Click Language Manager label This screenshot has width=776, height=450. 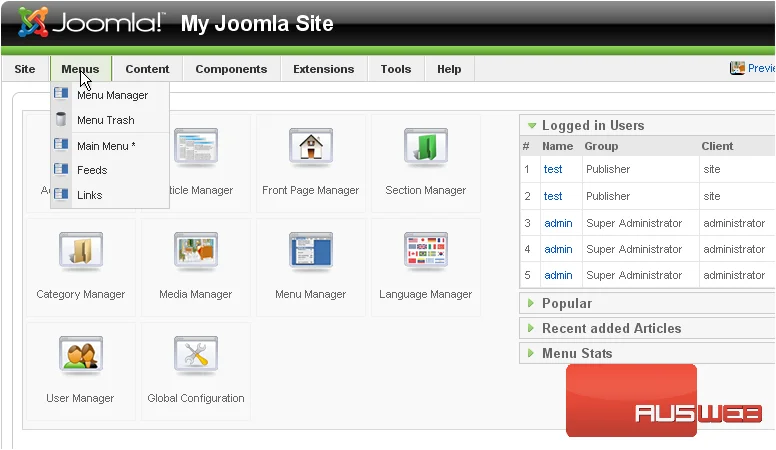(426, 294)
